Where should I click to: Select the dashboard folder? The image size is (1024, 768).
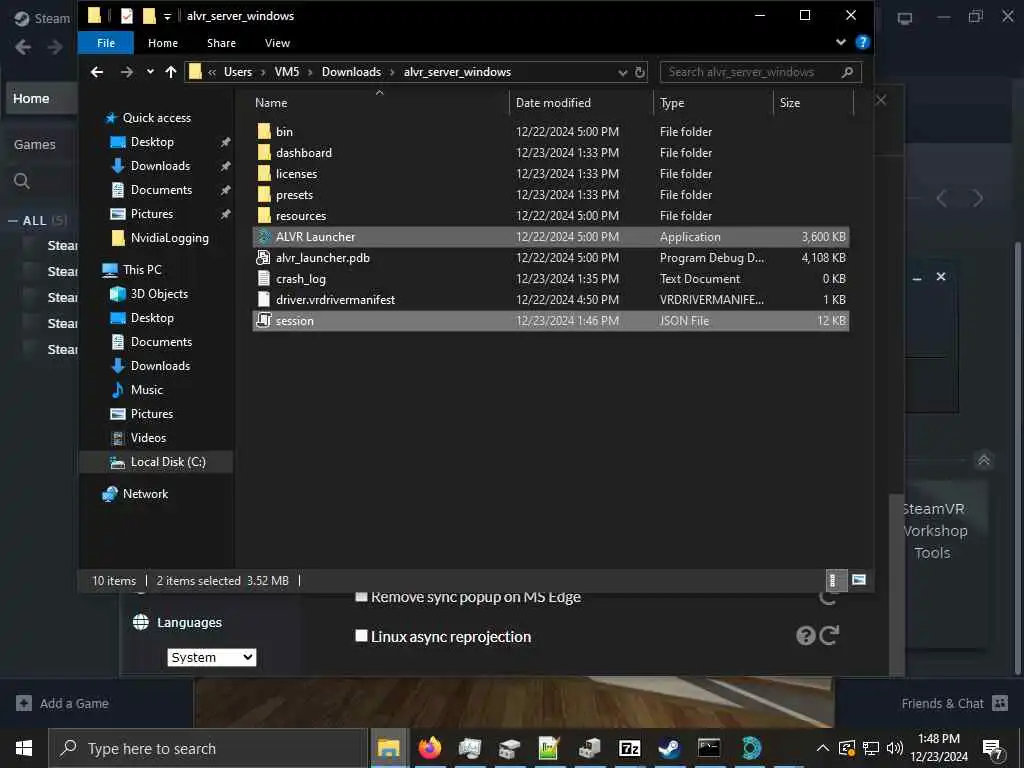point(551,152)
